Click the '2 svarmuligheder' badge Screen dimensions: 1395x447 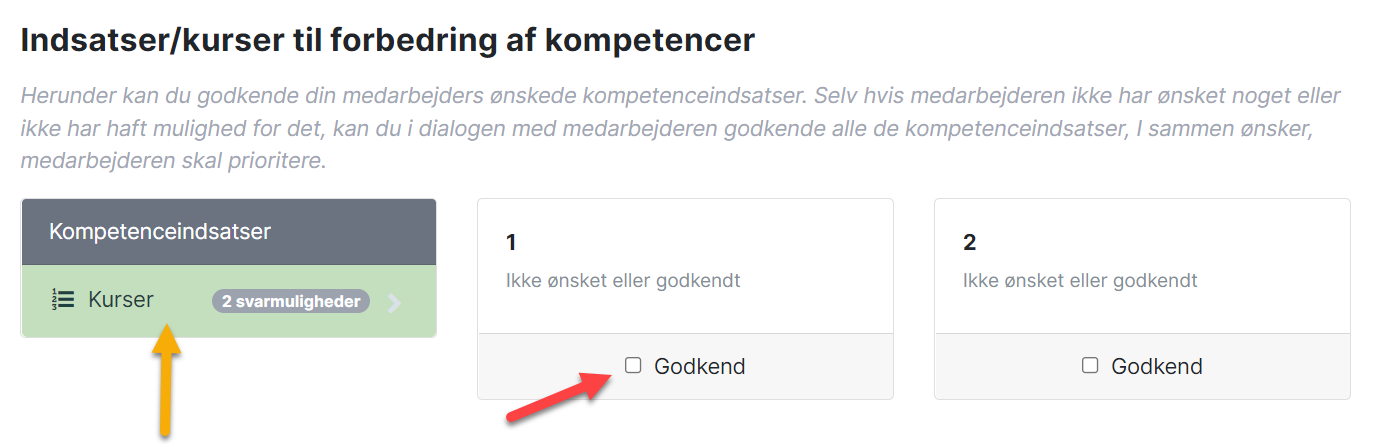click(291, 301)
